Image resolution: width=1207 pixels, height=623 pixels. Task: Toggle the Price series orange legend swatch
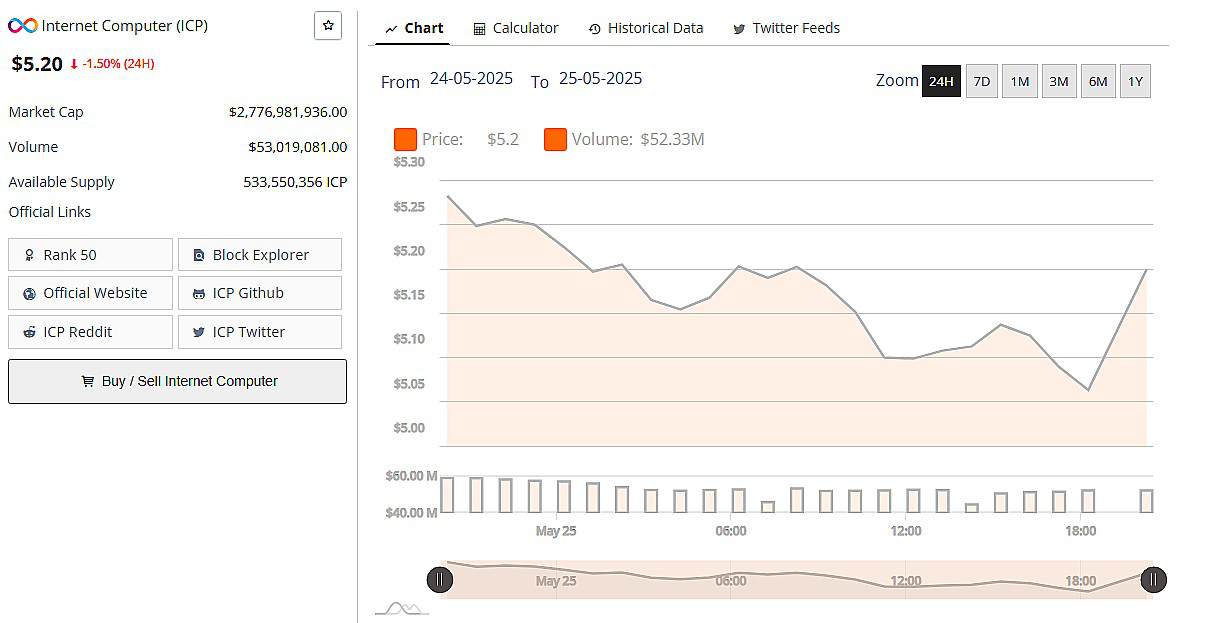(405, 139)
